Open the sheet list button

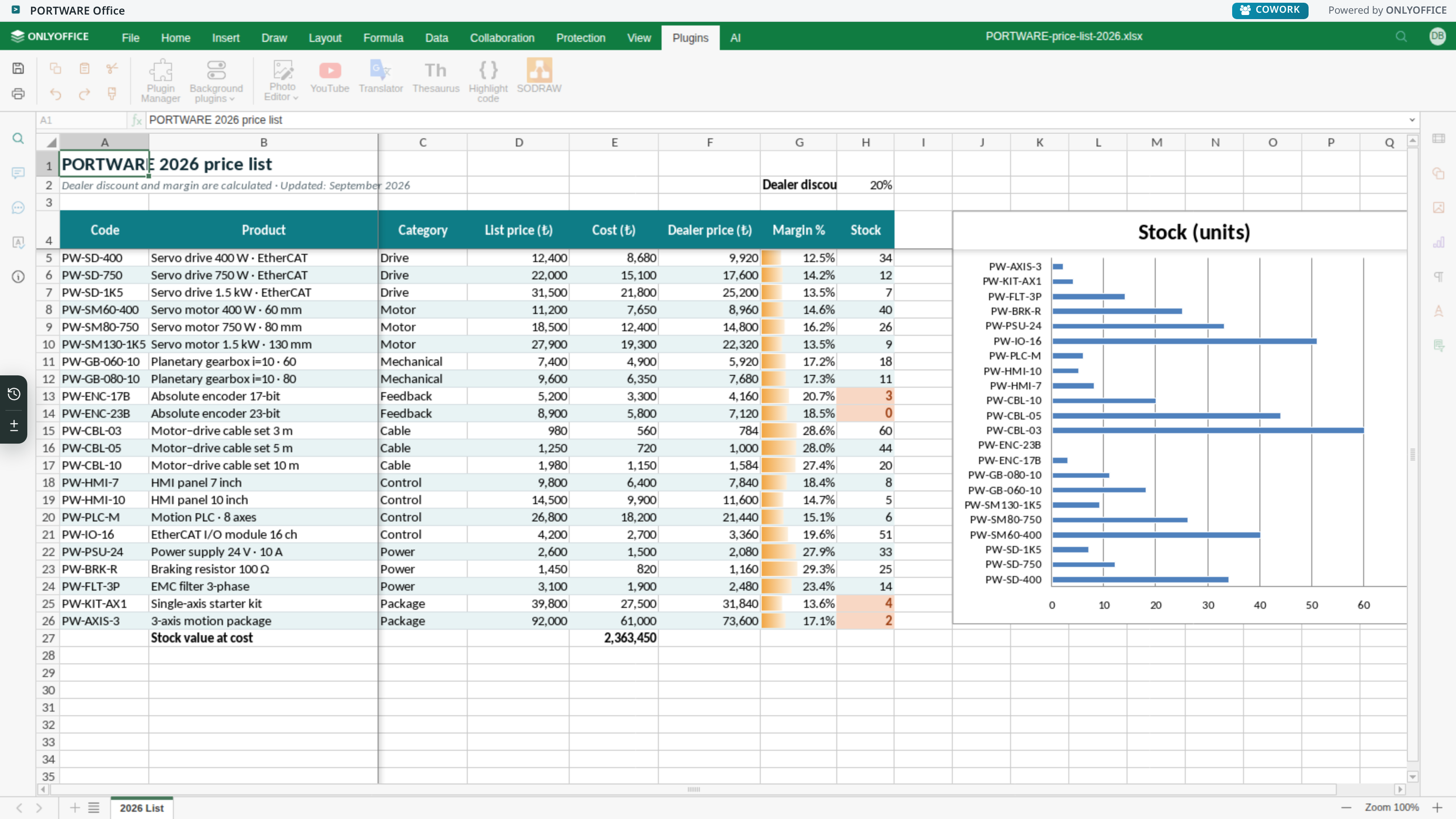94,808
